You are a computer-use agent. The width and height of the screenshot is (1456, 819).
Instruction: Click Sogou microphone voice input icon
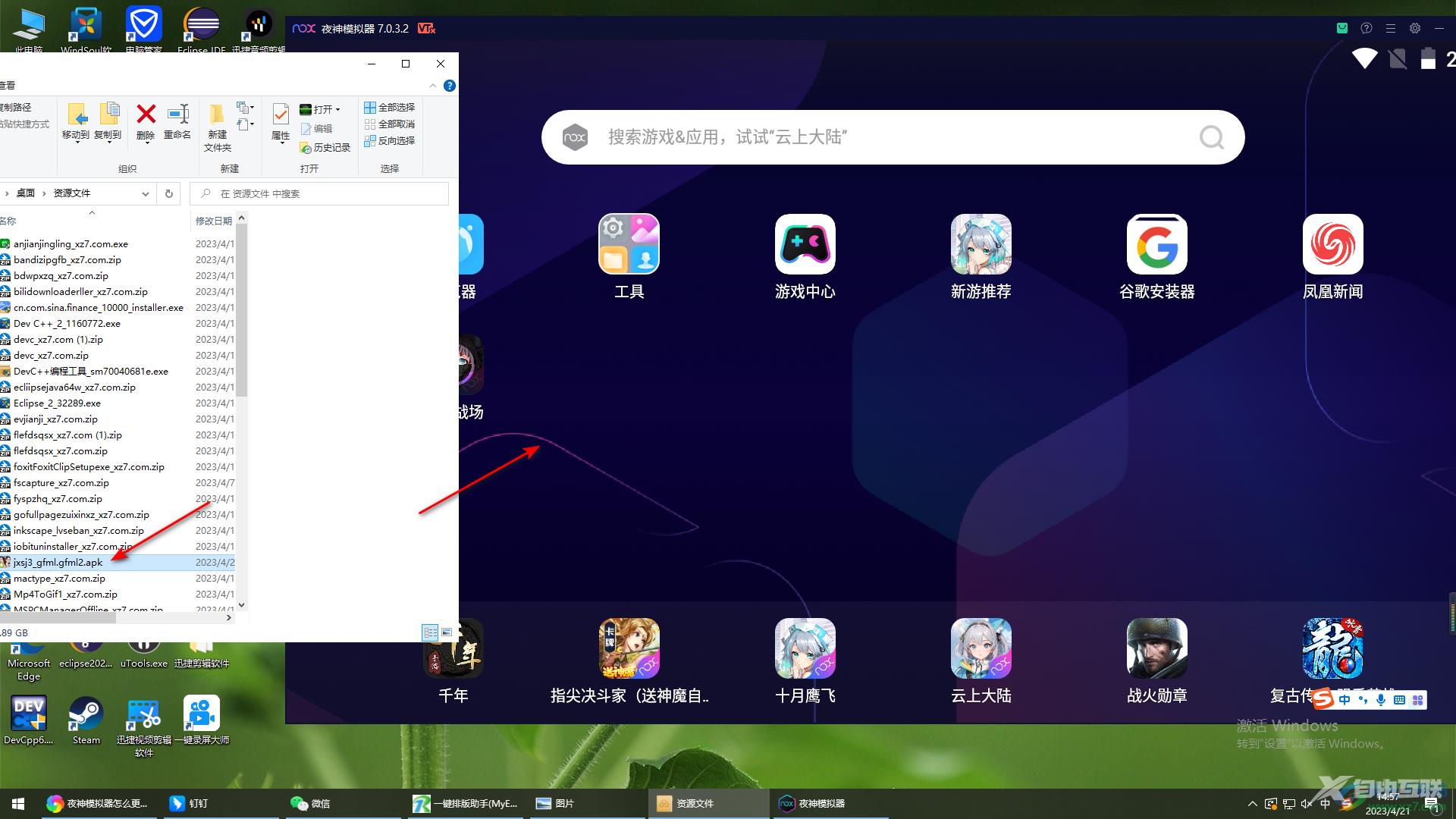[1380, 700]
